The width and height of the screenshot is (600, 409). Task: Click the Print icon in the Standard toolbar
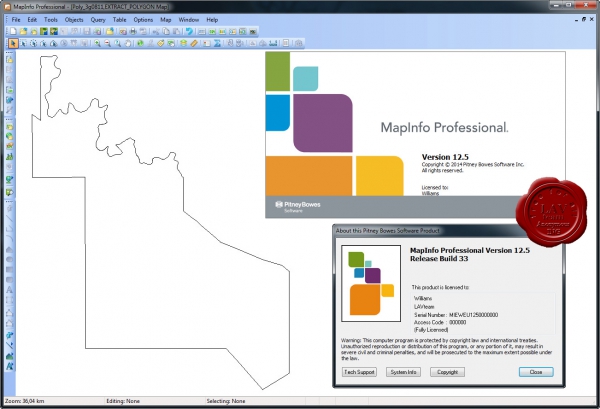point(133,31)
